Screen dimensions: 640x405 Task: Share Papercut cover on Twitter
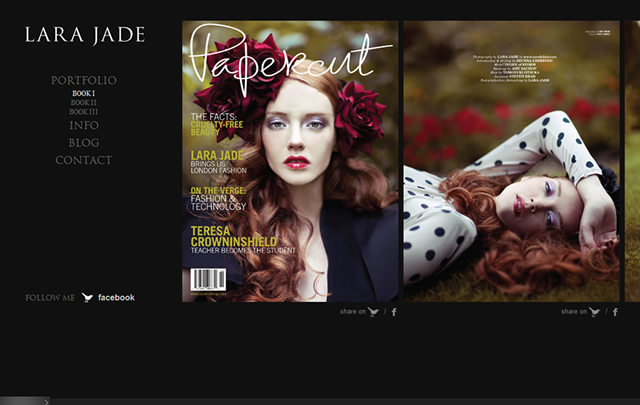pyautogui.click(x=373, y=312)
